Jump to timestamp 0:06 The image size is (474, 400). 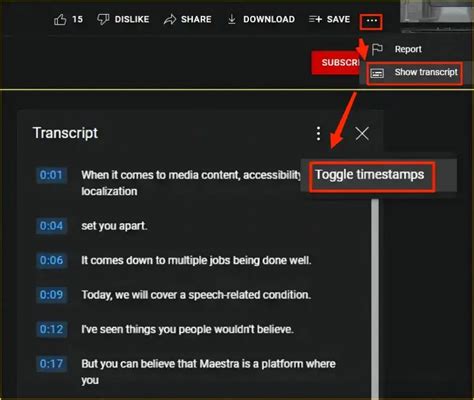tap(51, 260)
